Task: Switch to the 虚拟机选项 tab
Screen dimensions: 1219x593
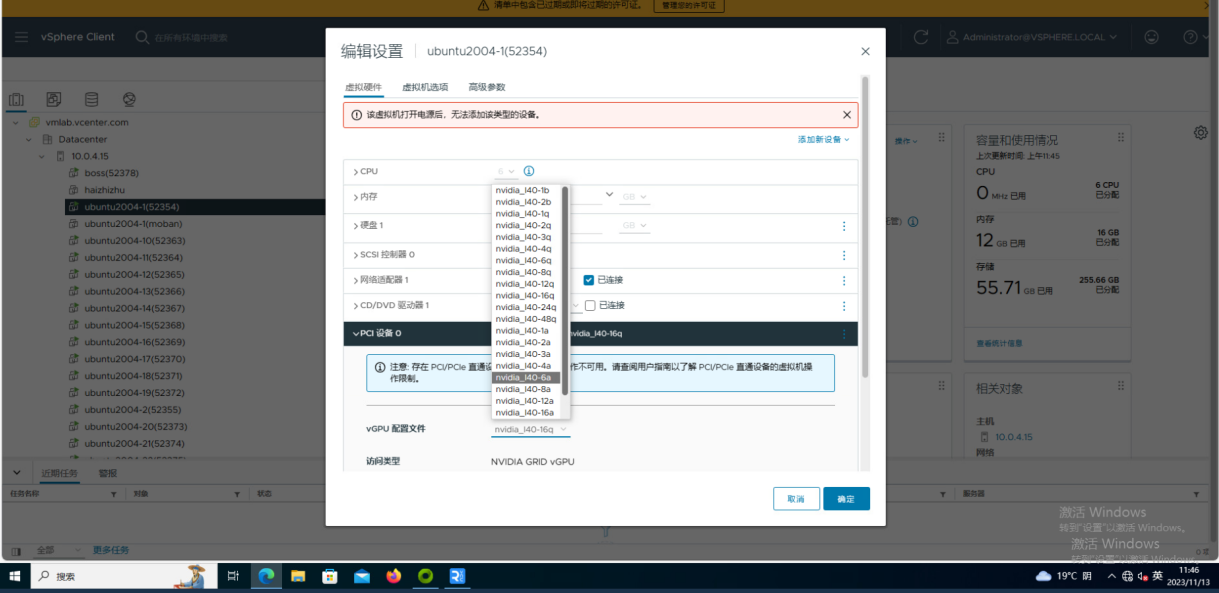Action: (425, 88)
